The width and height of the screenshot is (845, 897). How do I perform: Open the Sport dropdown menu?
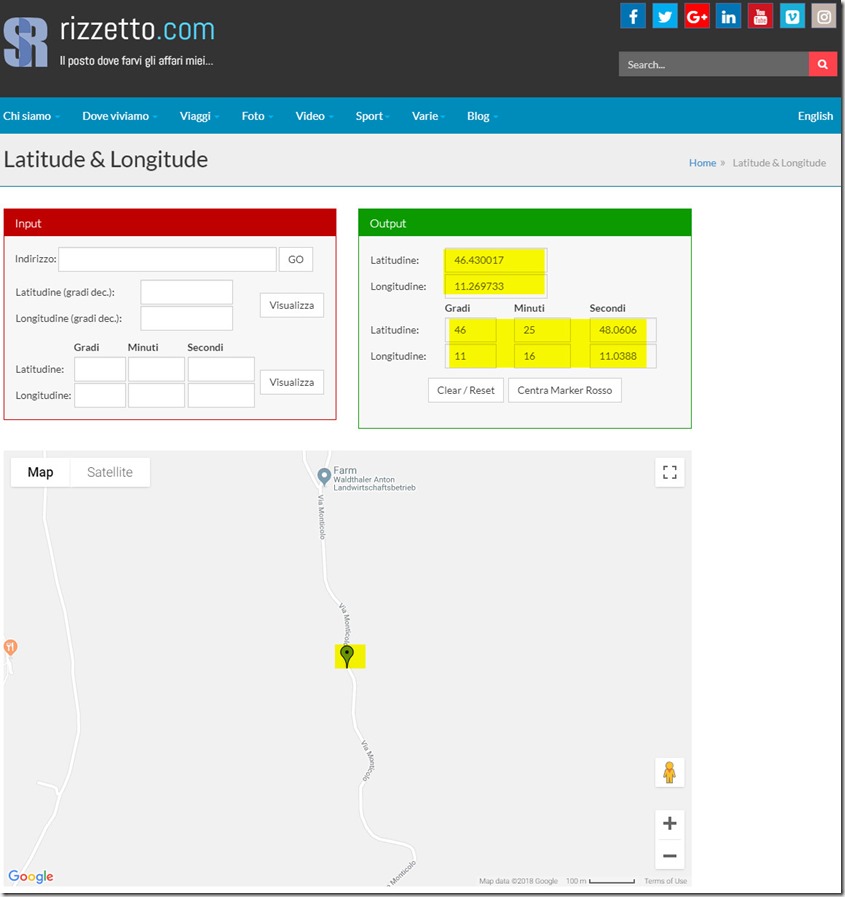373,116
